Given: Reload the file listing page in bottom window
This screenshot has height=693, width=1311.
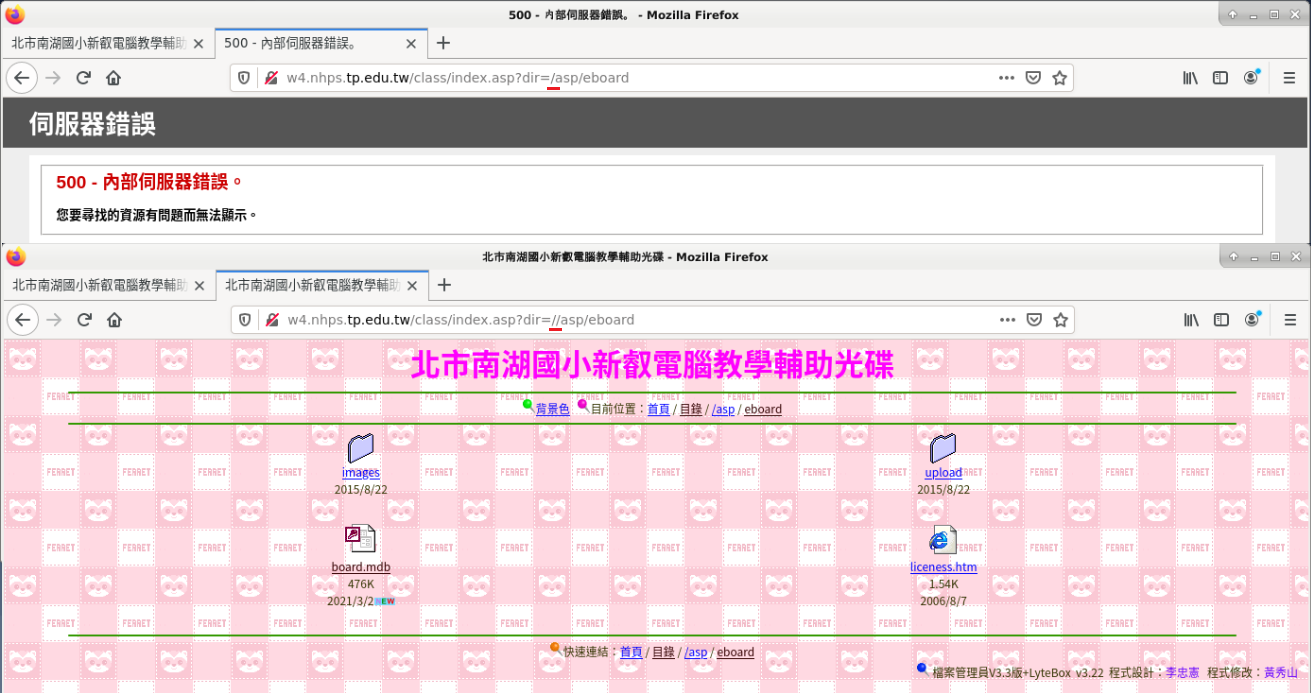Looking at the screenshot, I should point(84,320).
